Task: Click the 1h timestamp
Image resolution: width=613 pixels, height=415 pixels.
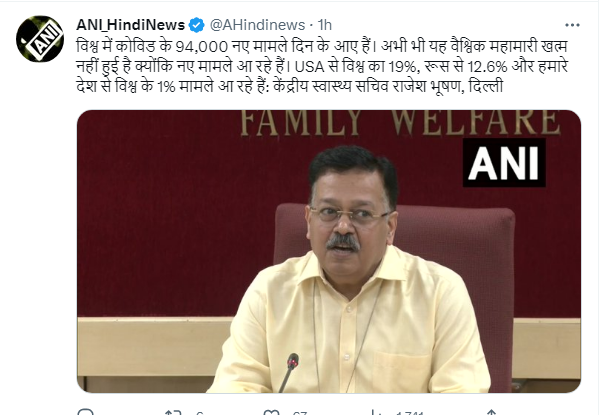Action: coord(324,25)
